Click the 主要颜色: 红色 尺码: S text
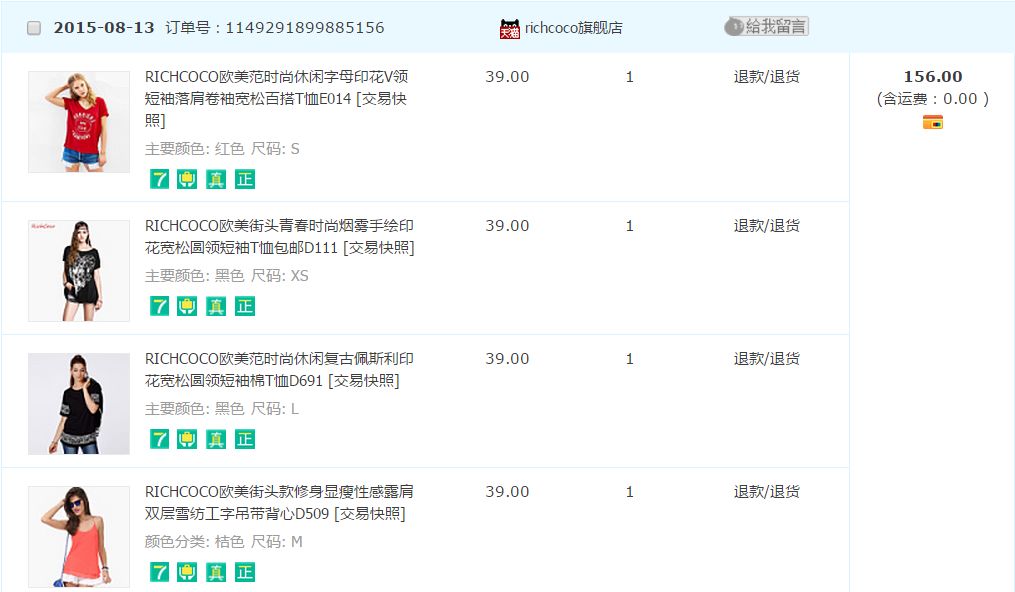Image resolution: width=1015 pixels, height=592 pixels. pos(222,149)
